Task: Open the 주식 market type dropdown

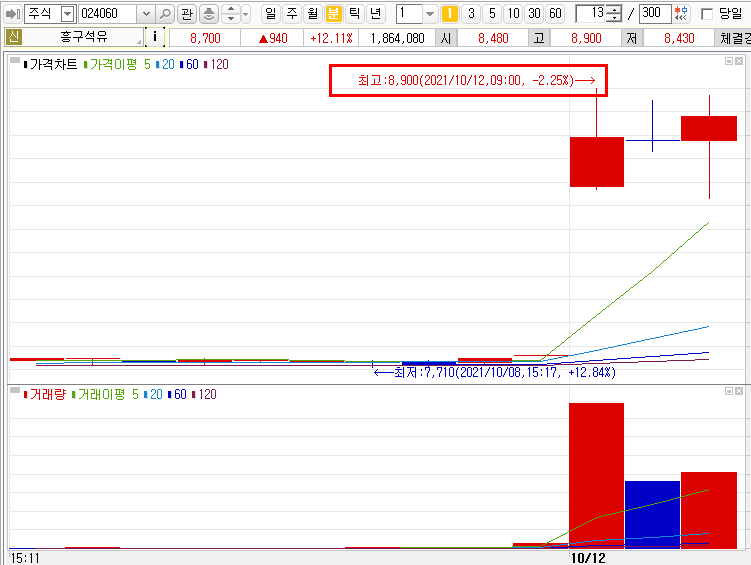Action: point(68,14)
